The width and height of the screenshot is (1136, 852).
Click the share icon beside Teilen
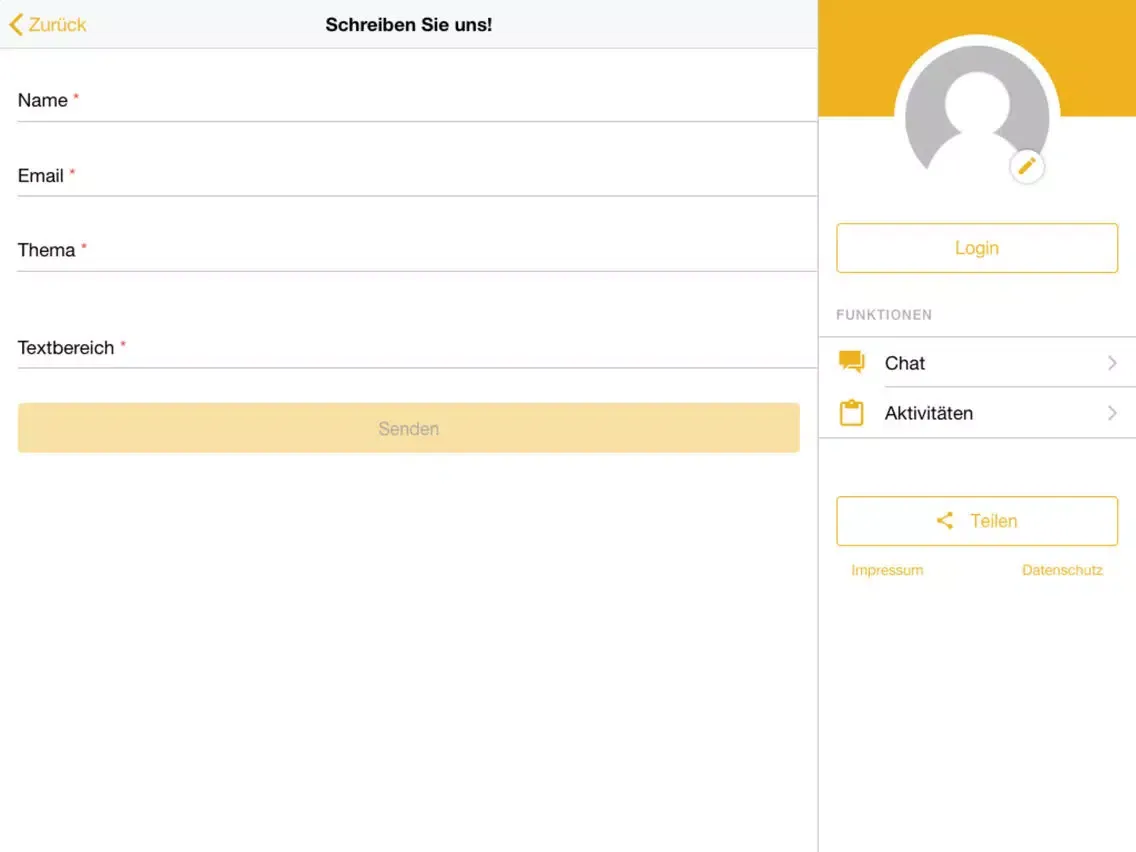(x=944, y=521)
